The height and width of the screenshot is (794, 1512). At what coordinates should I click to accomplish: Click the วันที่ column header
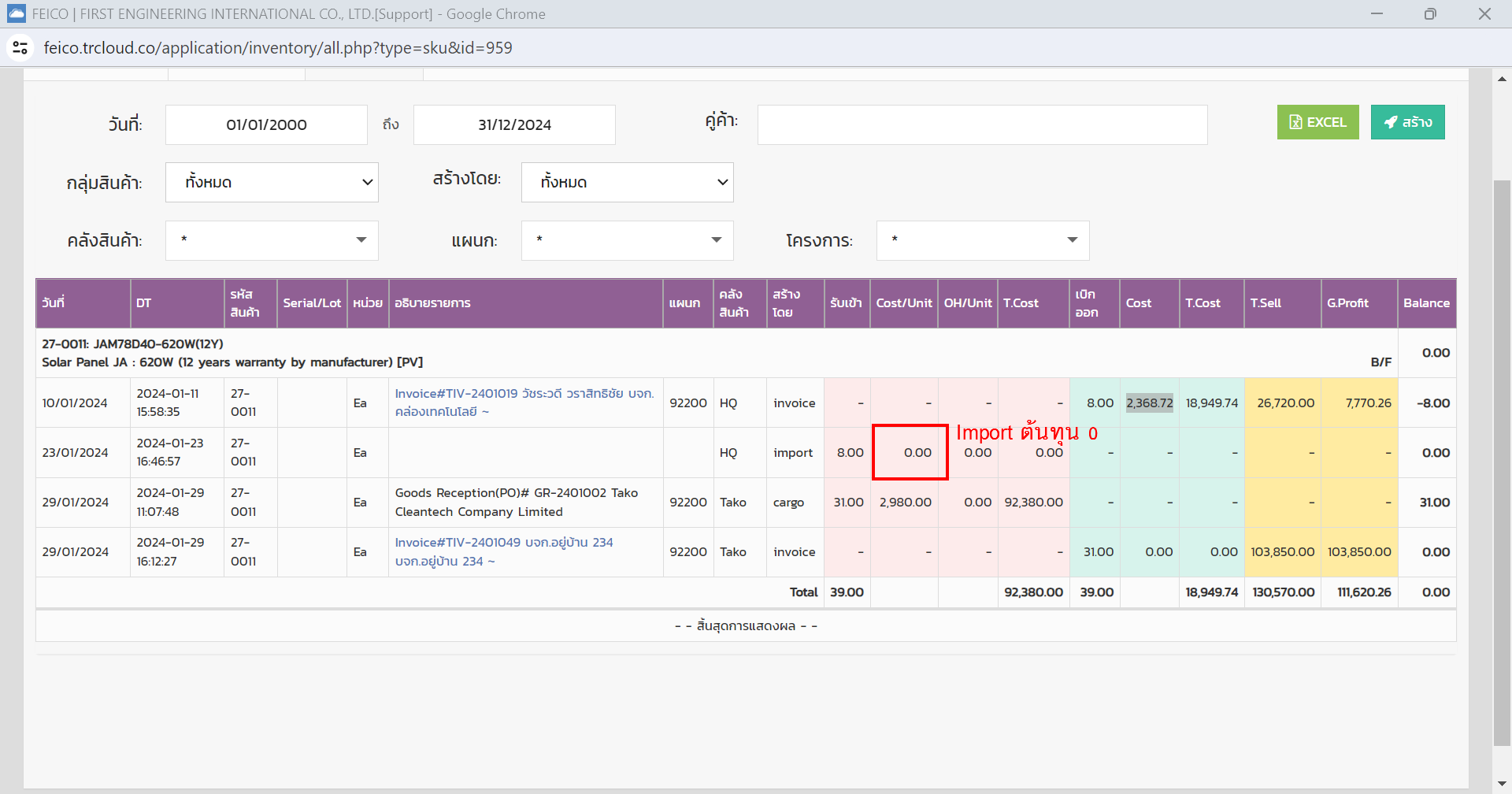click(x=83, y=303)
